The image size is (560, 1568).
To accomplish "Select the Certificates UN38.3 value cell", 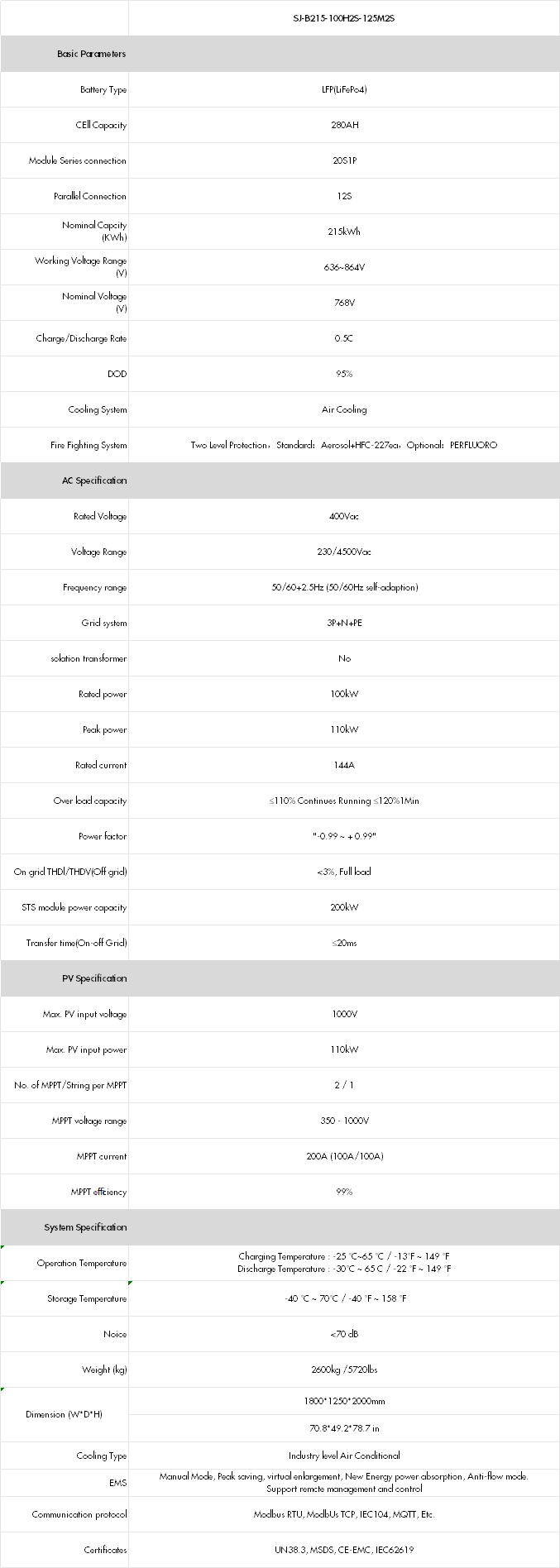I will pos(344,1550).
